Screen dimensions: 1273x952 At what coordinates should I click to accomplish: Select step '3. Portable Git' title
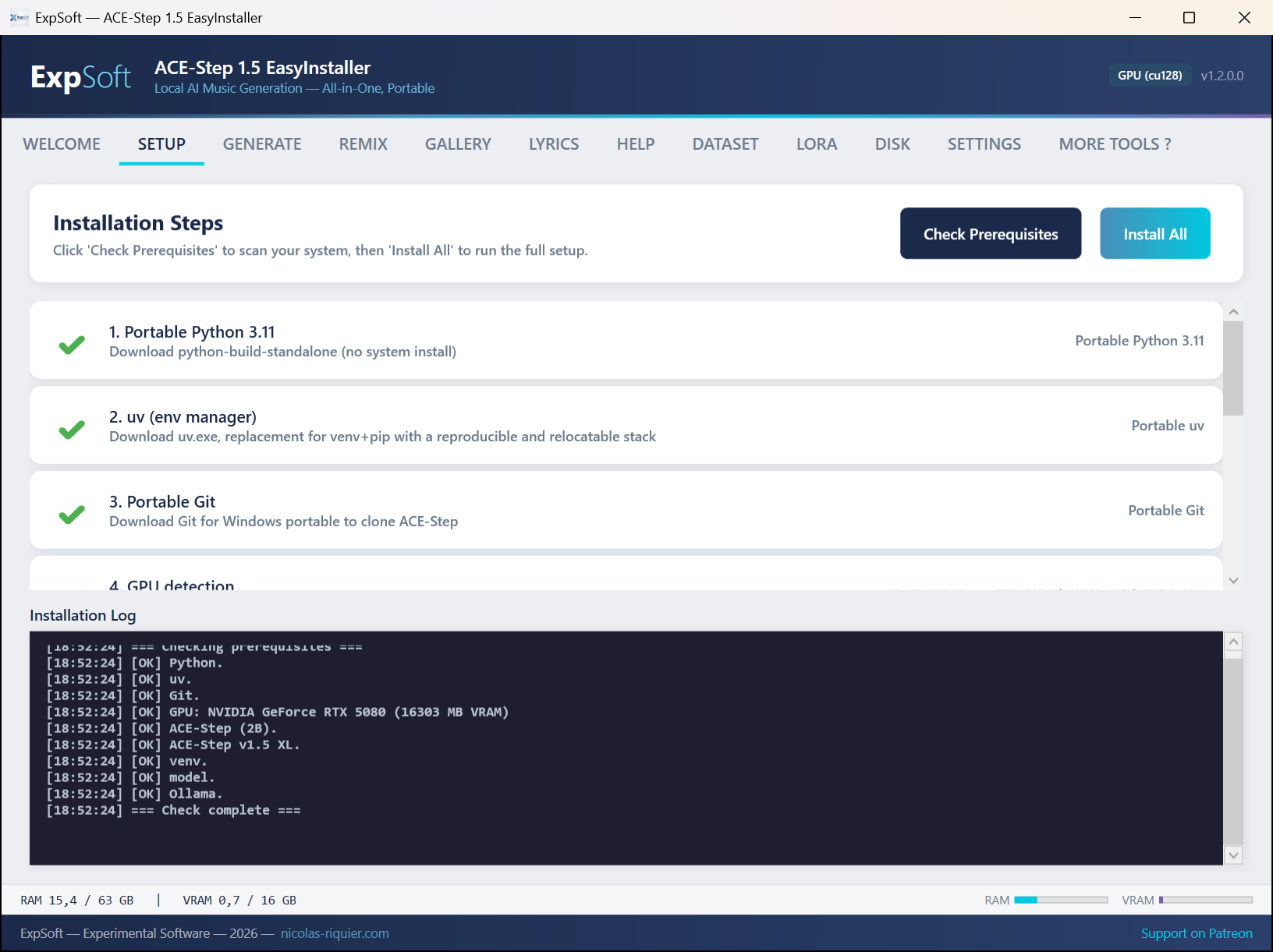162,502
